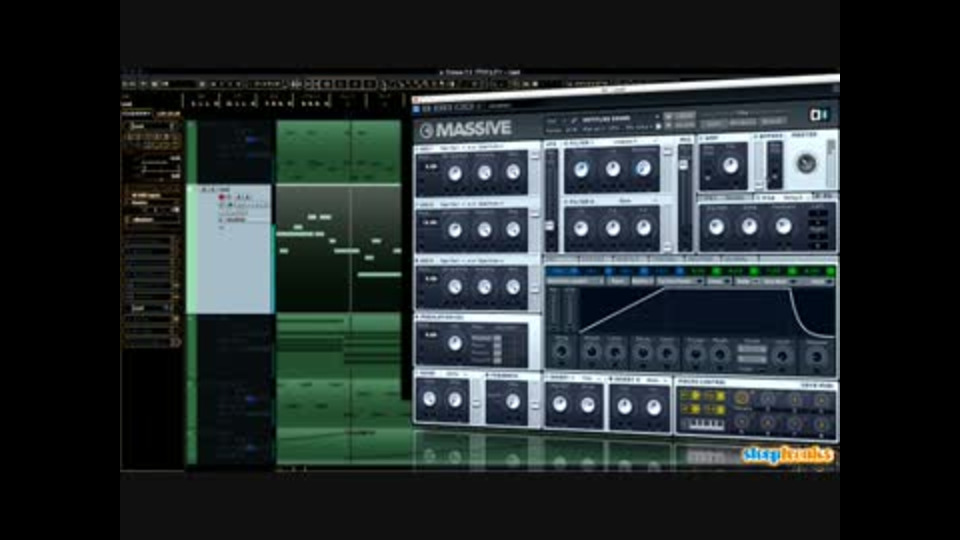Toggle Modulation OSC power switch
960x540 pixels.
[x=419, y=317]
